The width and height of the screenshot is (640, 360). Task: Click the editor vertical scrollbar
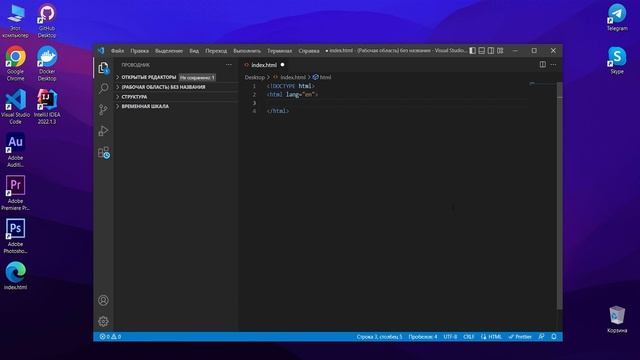[559, 196]
